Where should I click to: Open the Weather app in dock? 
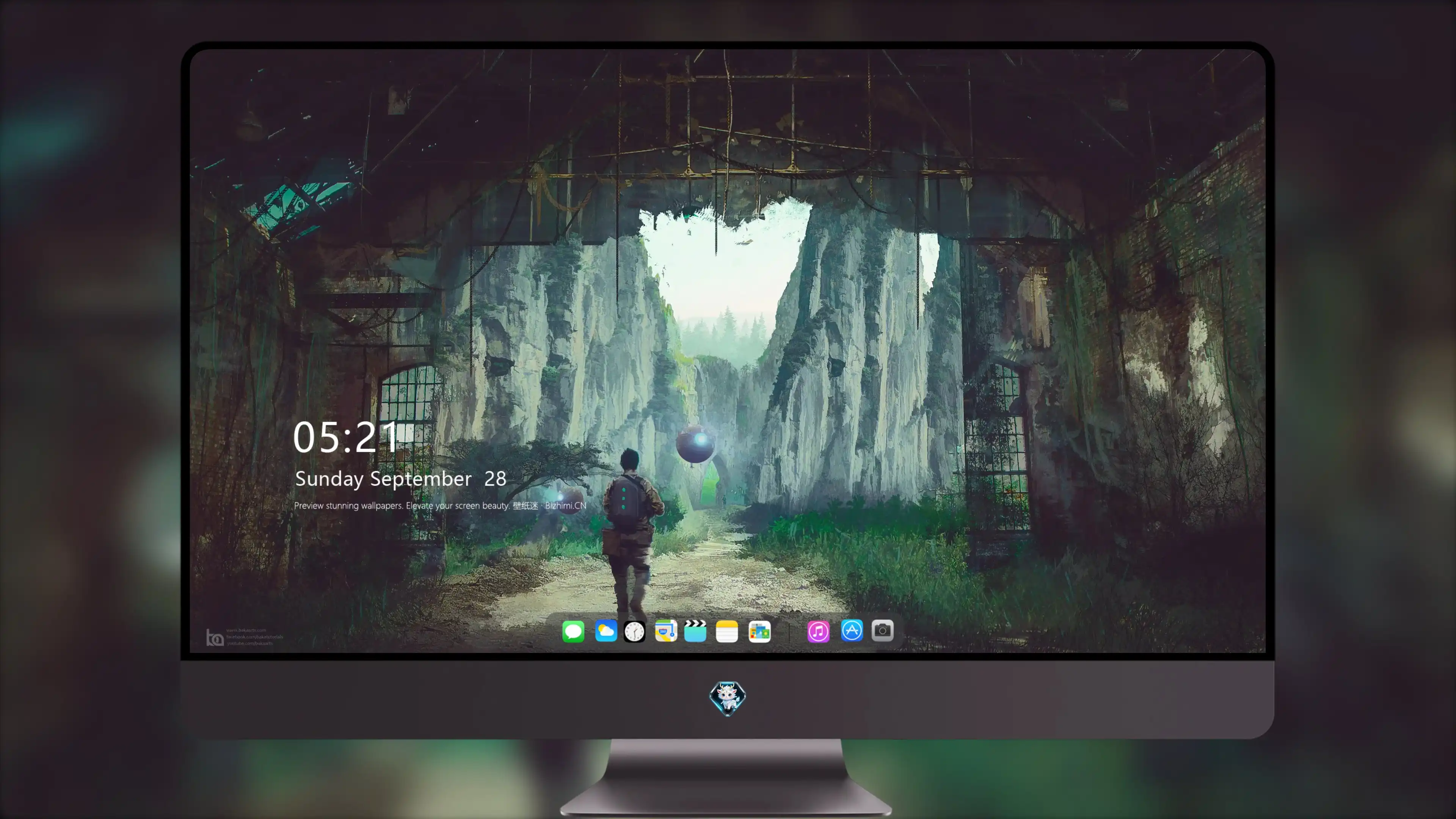pyautogui.click(x=606, y=631)
